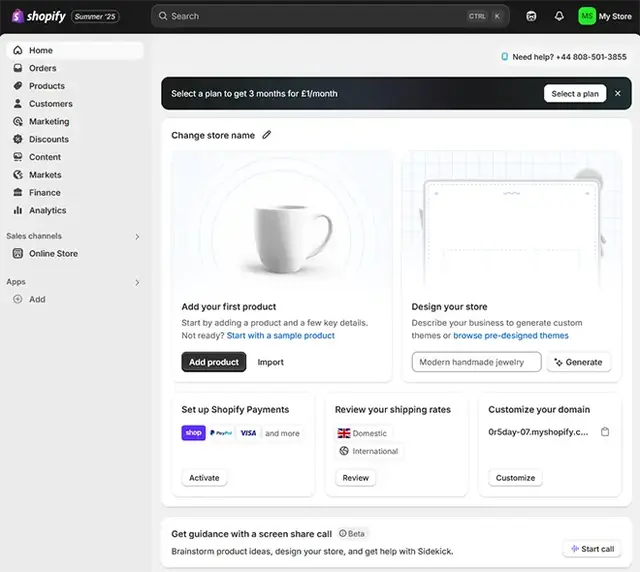This screenshot has width=640, height=572.
Task: Navigate to Customers label in sidebar
Action: click(51, 104)
